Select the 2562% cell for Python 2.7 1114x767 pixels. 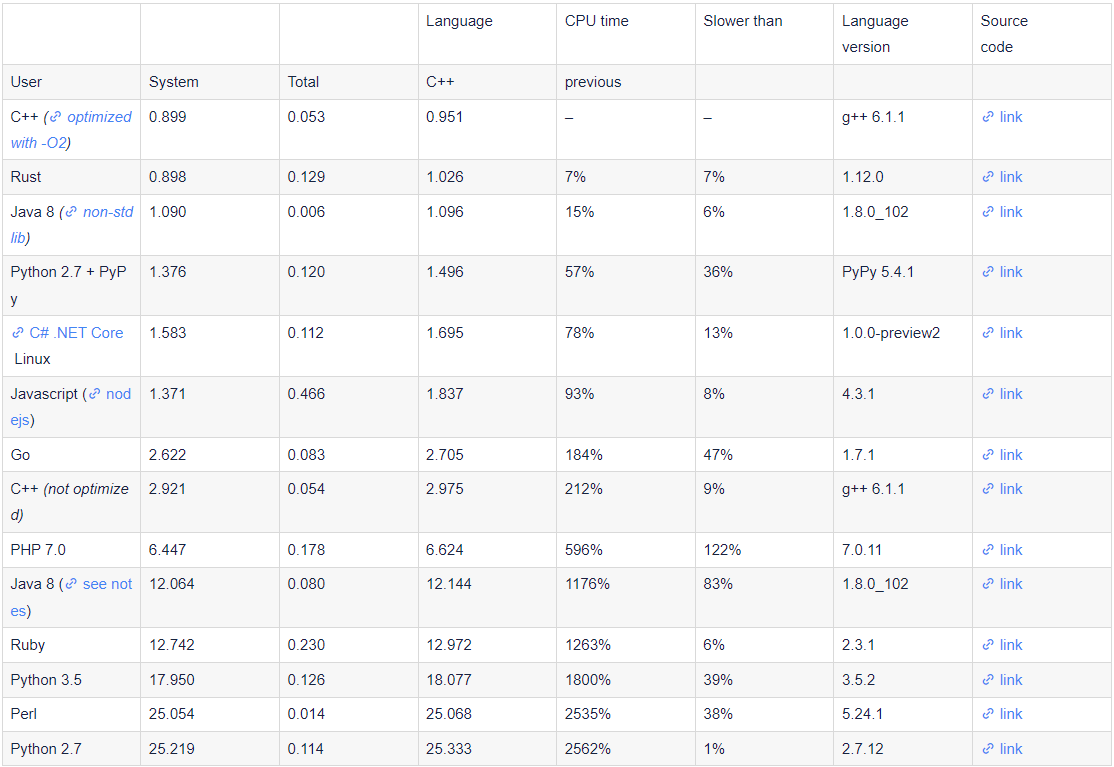click(588, 749)
